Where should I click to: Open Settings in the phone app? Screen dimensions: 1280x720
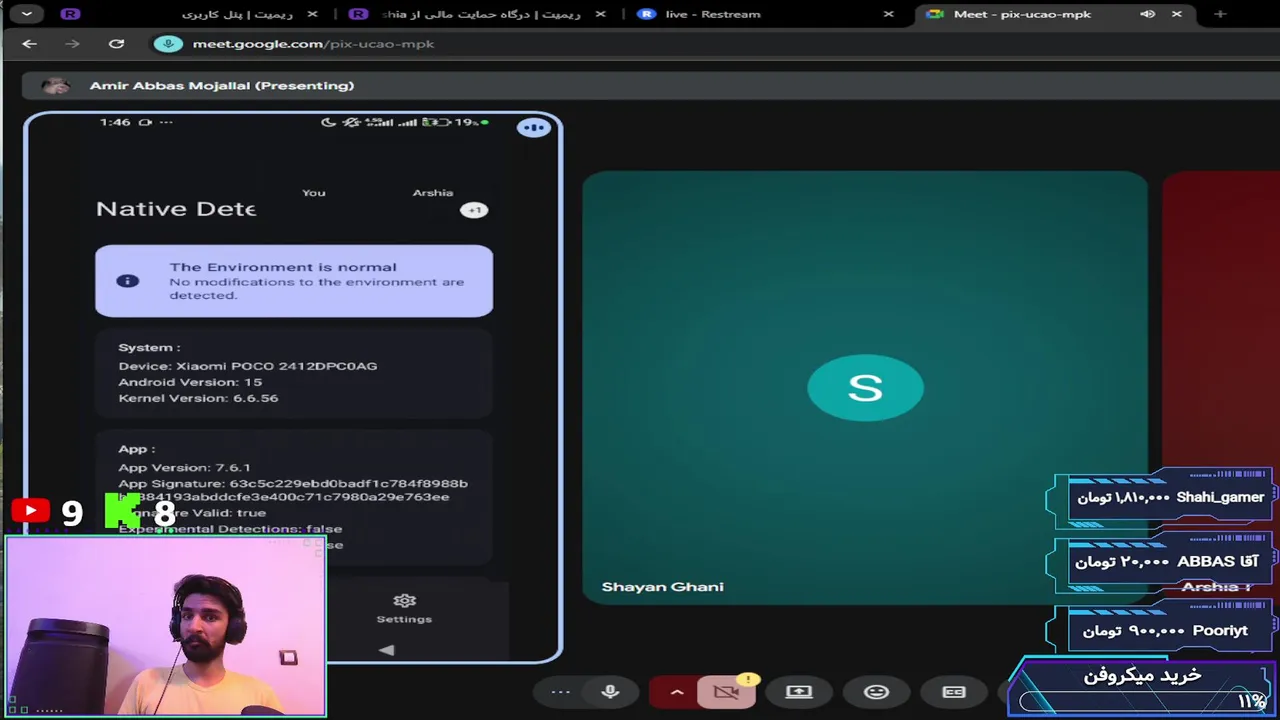coord(404,607)
